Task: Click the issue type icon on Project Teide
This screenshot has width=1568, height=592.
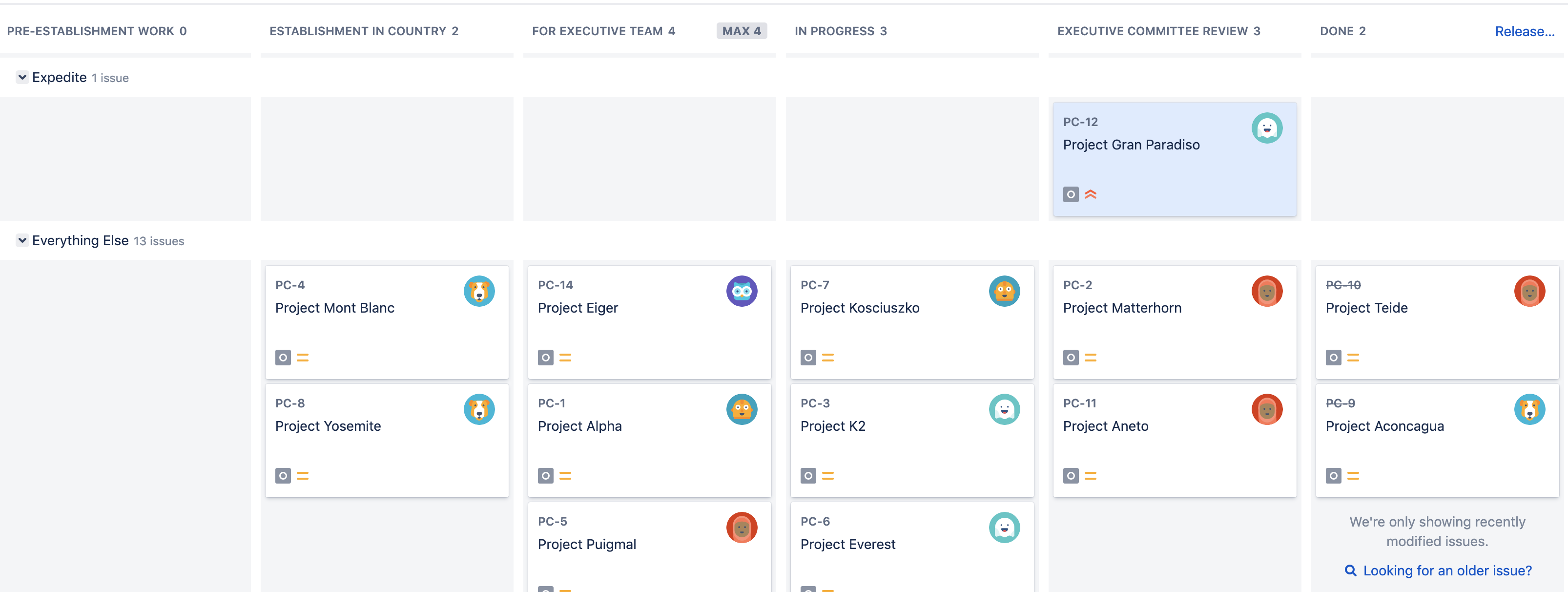Action: click(x=1333, y=358)
